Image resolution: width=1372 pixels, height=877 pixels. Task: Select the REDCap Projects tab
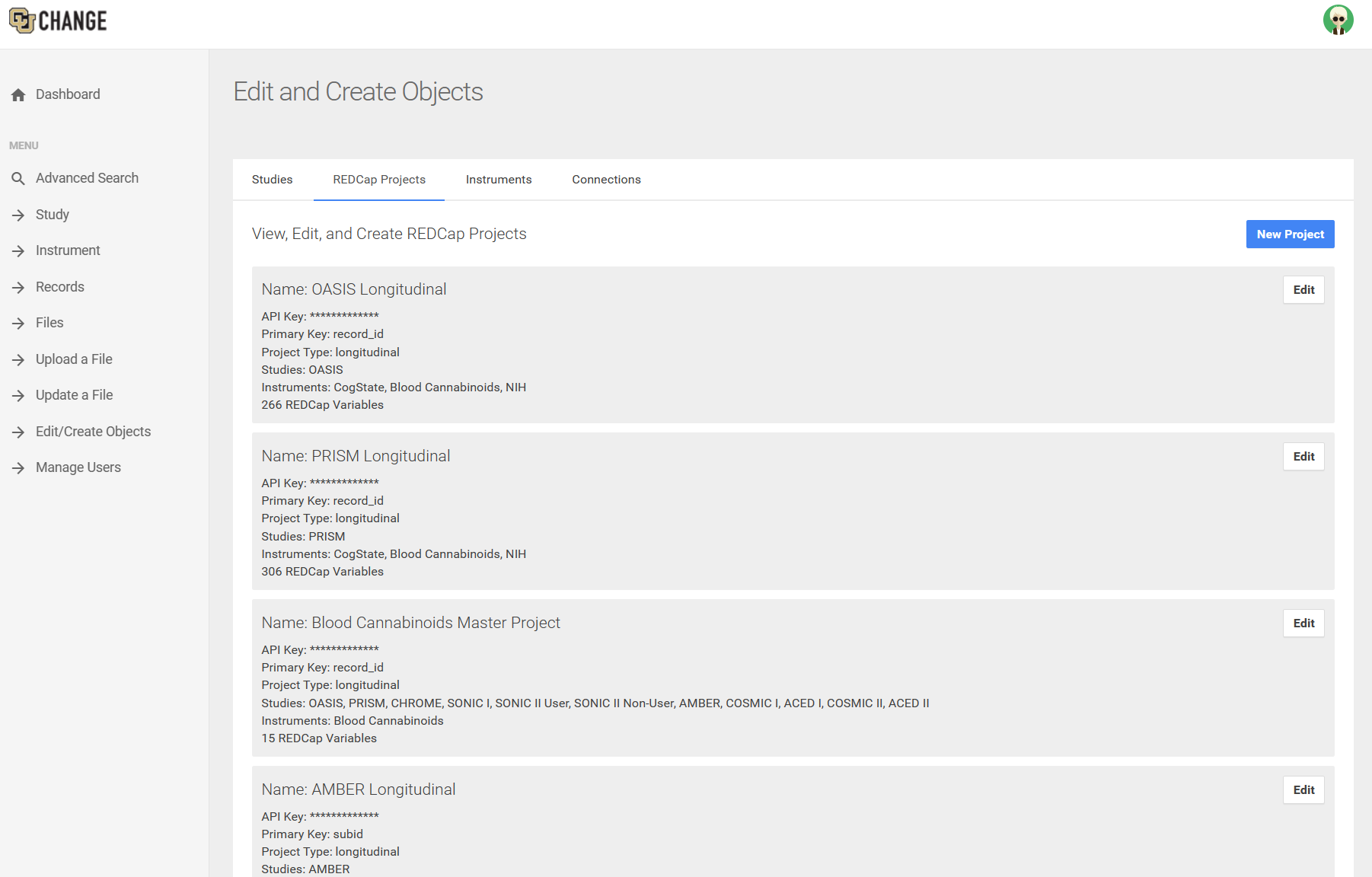pyautogui.click(x=379, y=180)
